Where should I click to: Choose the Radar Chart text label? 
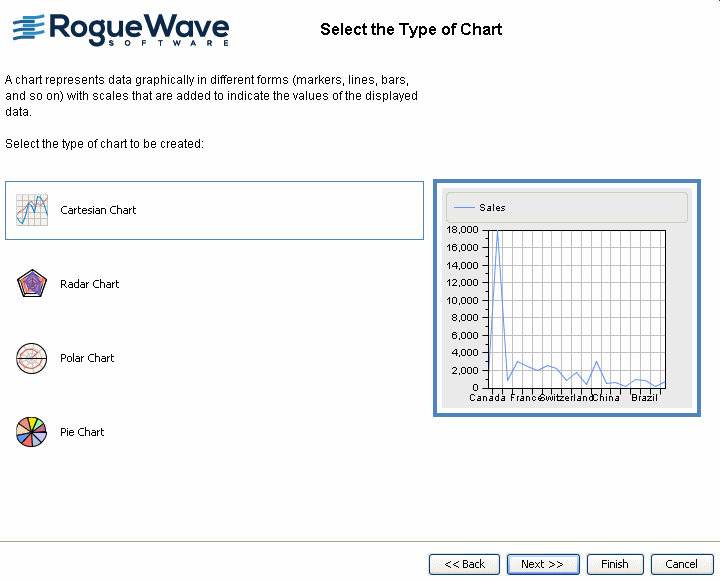(90, 284)
